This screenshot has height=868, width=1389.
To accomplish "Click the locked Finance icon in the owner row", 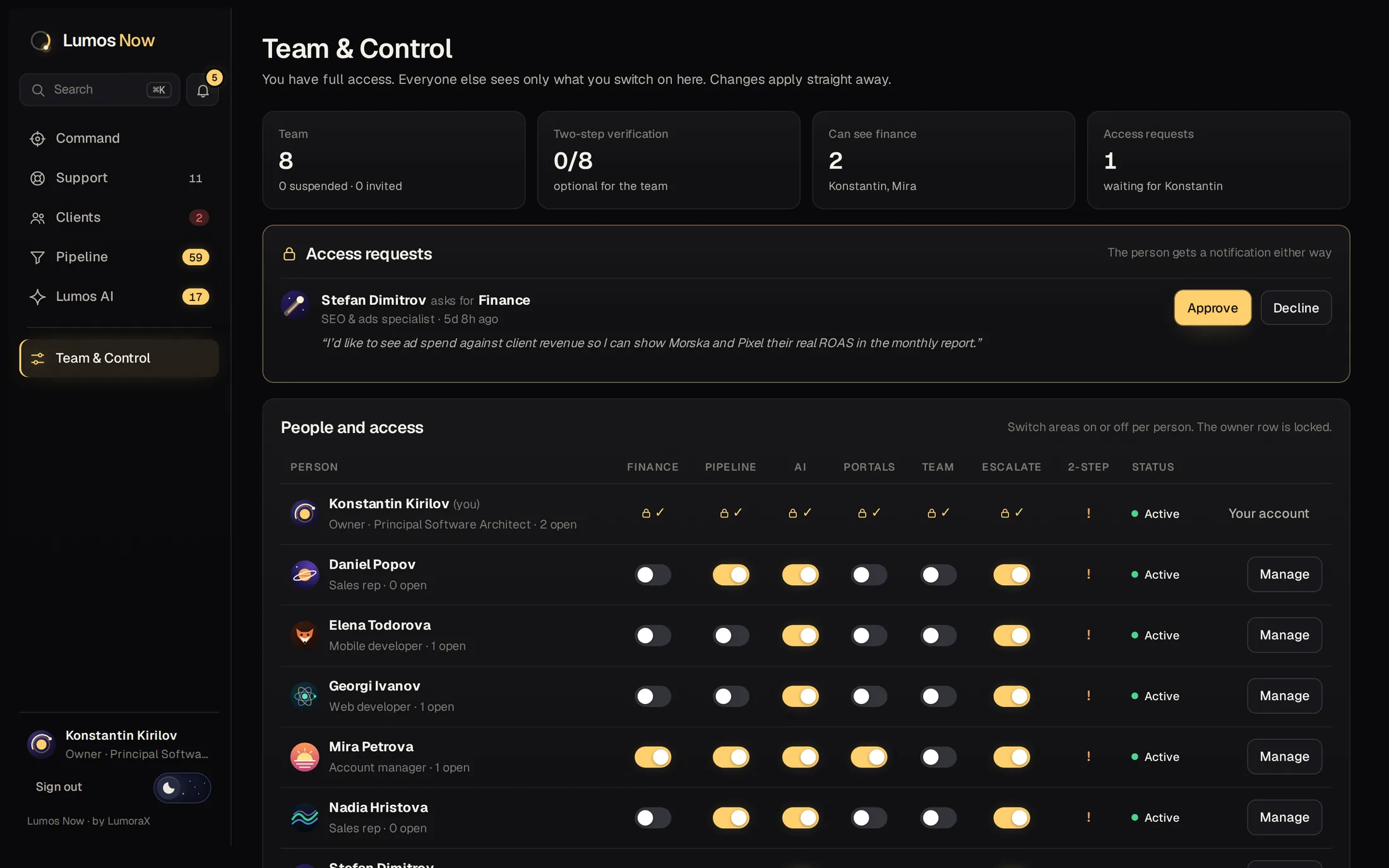I will click(646, 513).
